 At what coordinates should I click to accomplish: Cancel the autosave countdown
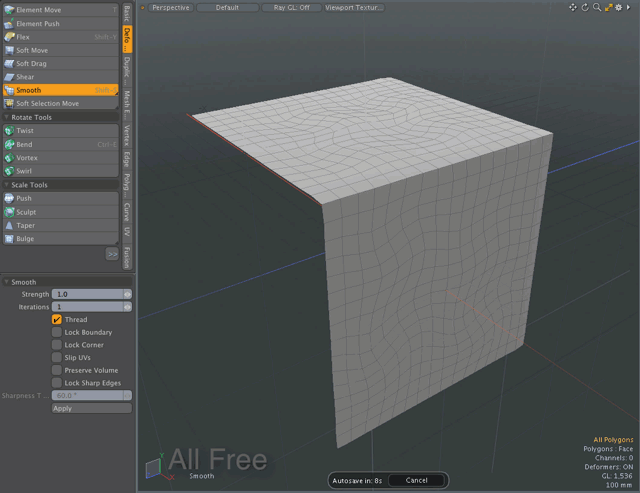[416, 480]
